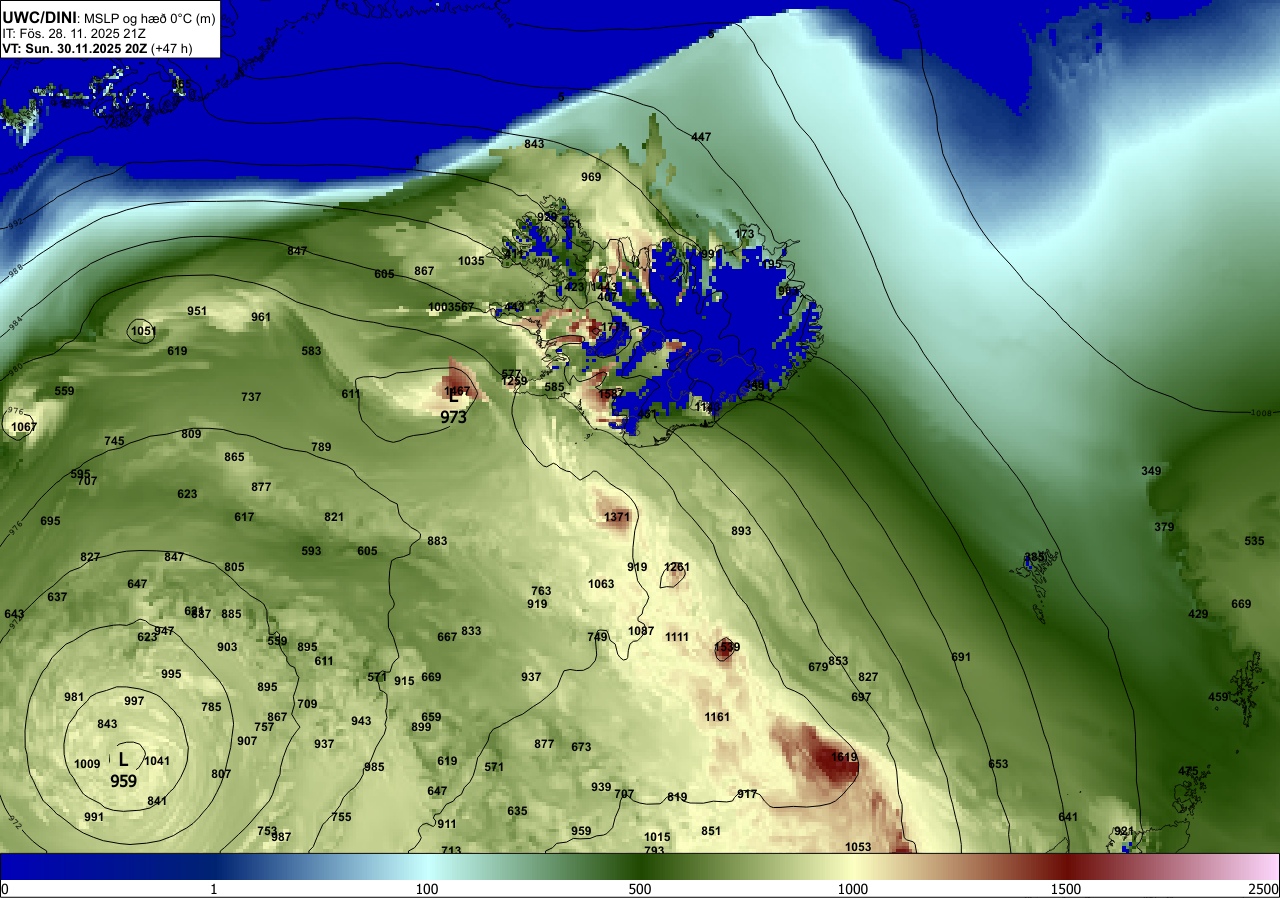
Task: Click the 1041 value beside the 959 low
Action: click(x=157, y=761)
